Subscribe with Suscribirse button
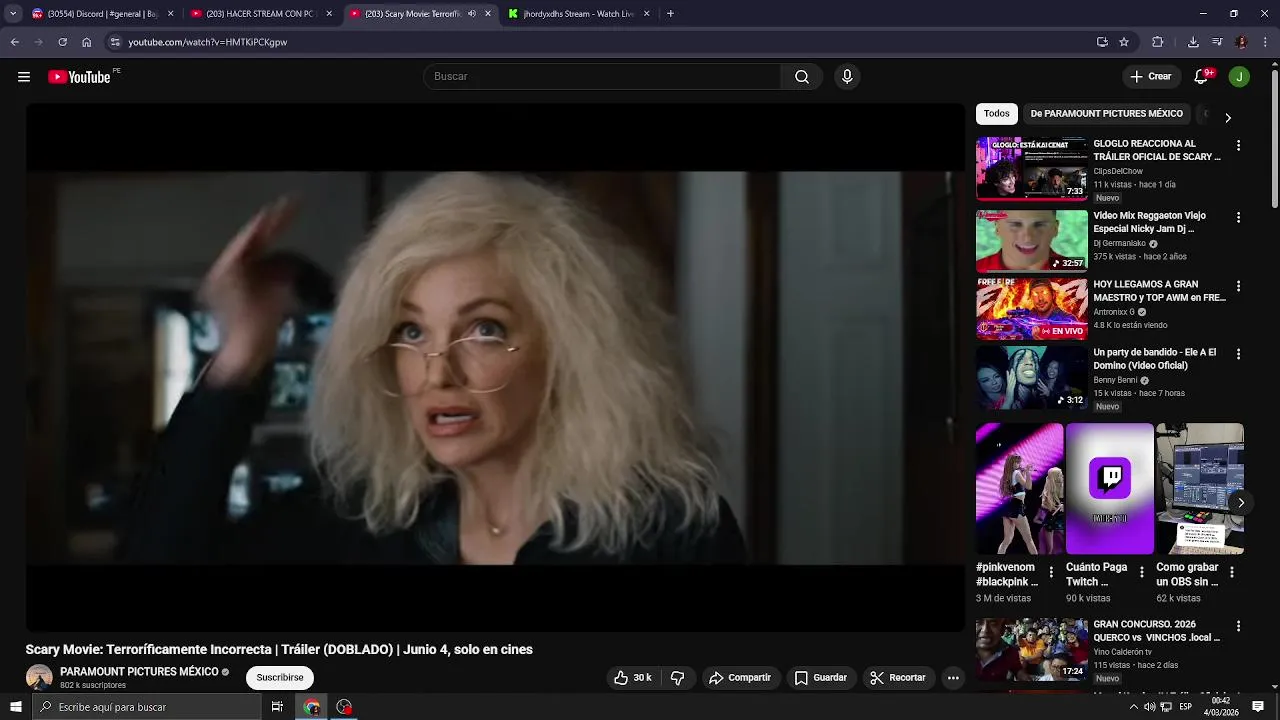Image resolution: width=1280 pixels, height=720 pixels. coord(280,678)
